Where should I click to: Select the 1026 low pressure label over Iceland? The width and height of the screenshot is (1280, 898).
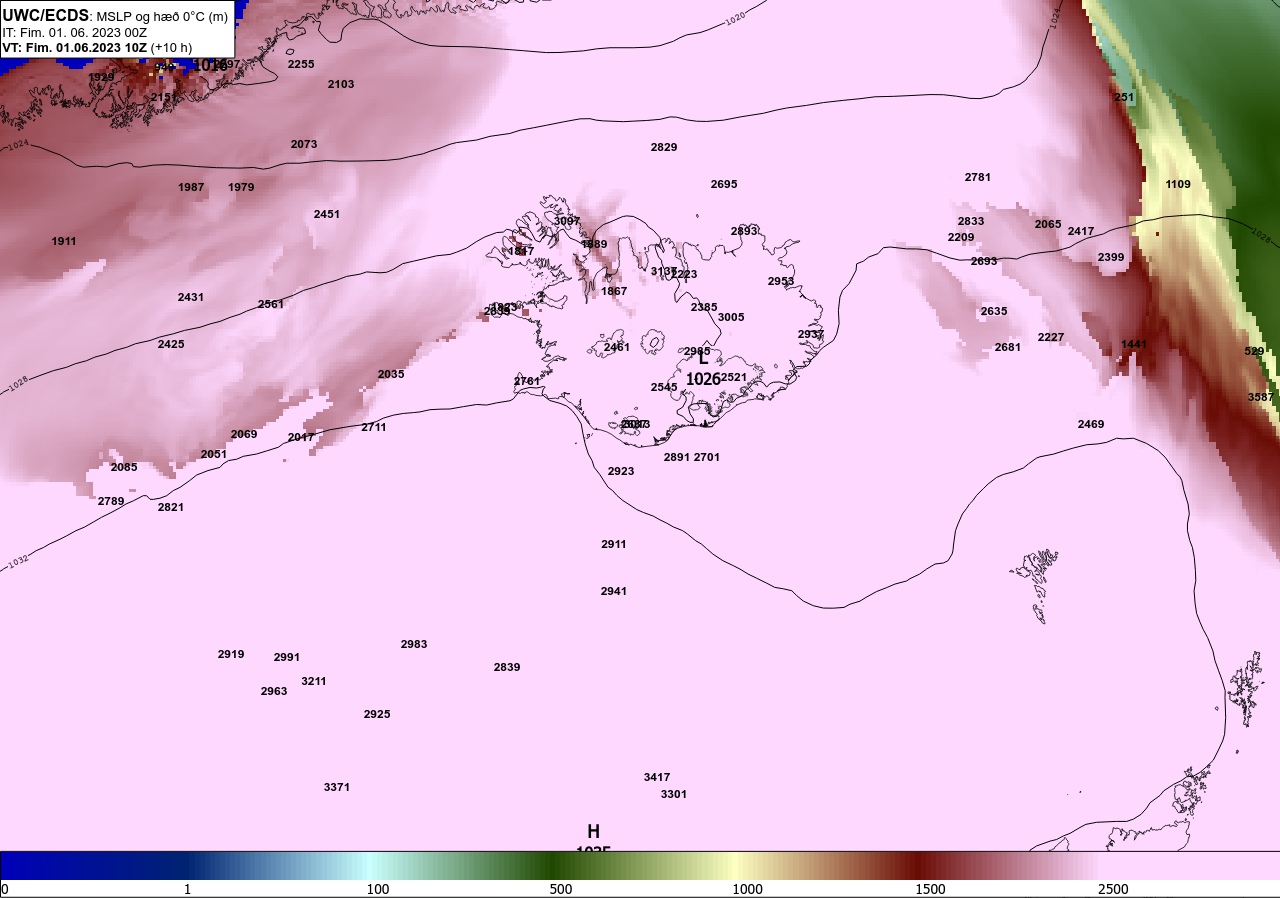[x=703, y=379]
